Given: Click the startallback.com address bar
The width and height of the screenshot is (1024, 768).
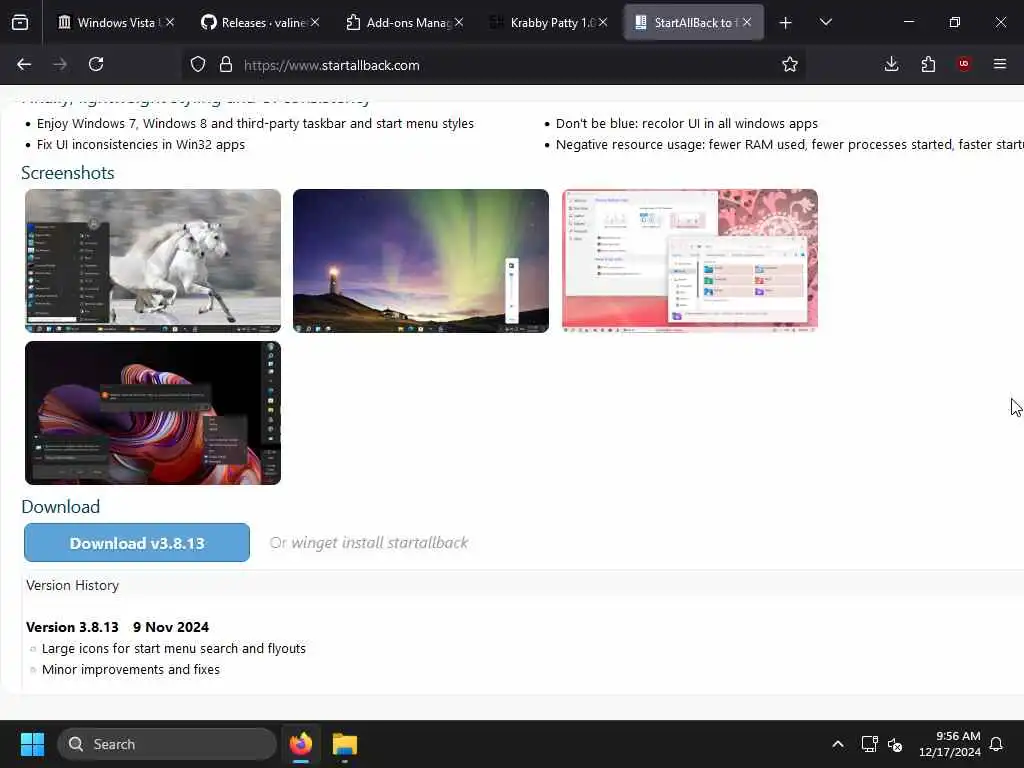Looking at the screenshot, I should point(496,65).
